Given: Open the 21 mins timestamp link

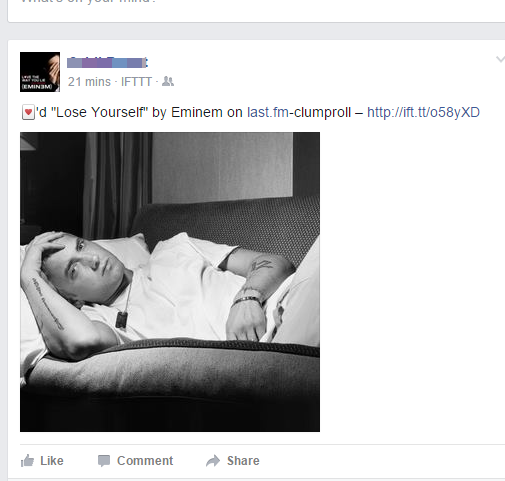Looking at the screenshot, I should [89, 82].
